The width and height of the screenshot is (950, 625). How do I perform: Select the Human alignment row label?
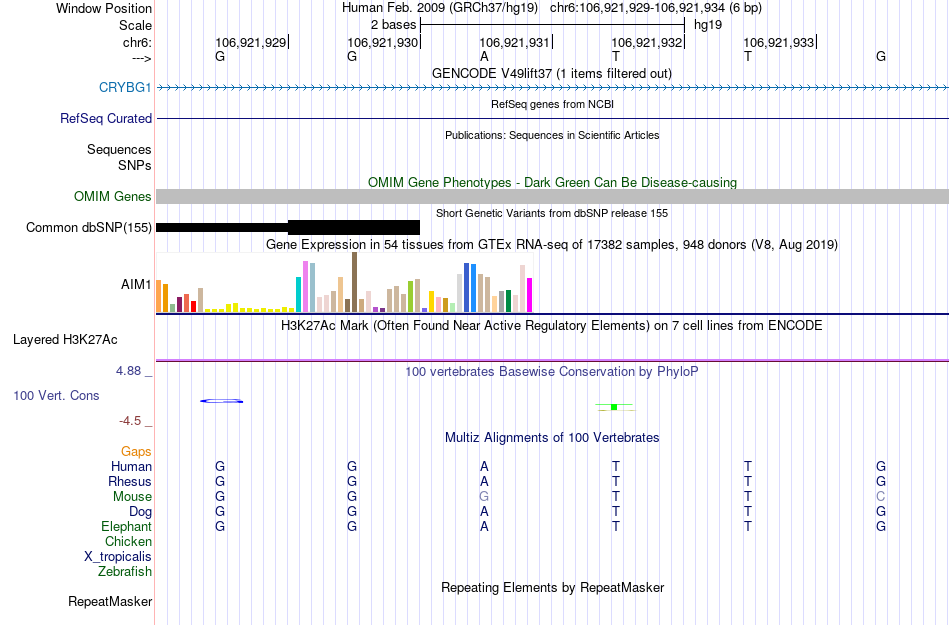point(131,466)
